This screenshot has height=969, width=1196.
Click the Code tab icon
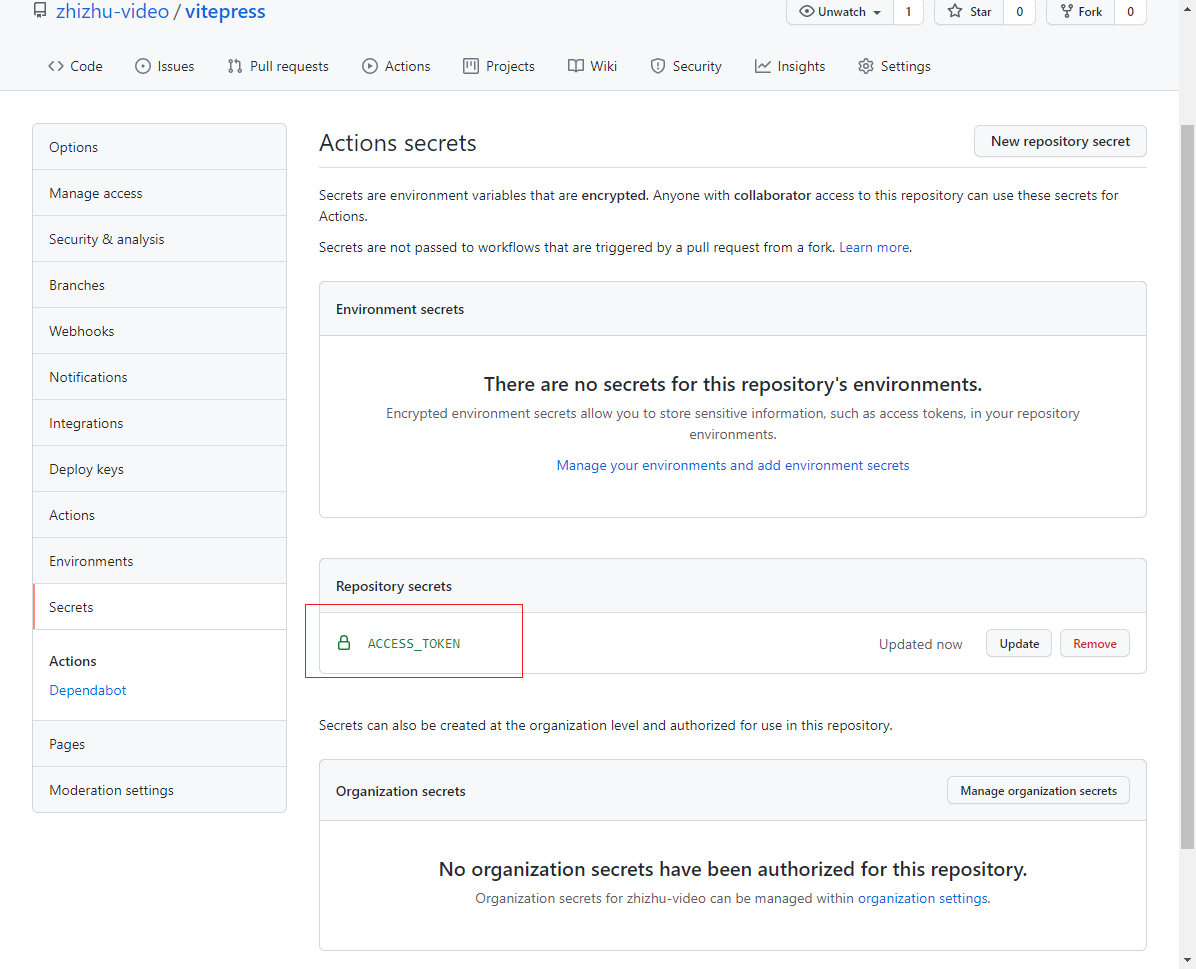click(x=56, y=66)
